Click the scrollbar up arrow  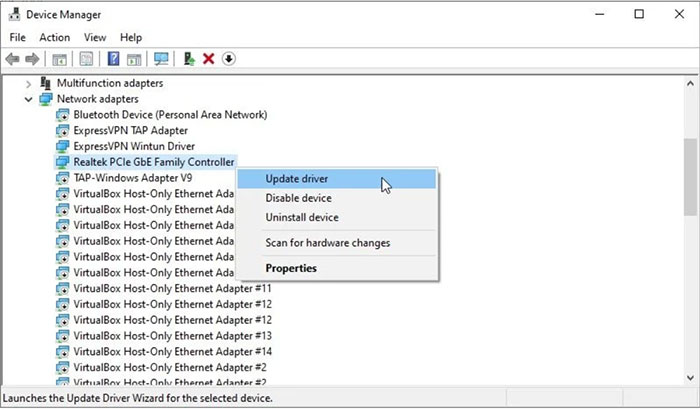pyautogui.click(x=690, y=84)
